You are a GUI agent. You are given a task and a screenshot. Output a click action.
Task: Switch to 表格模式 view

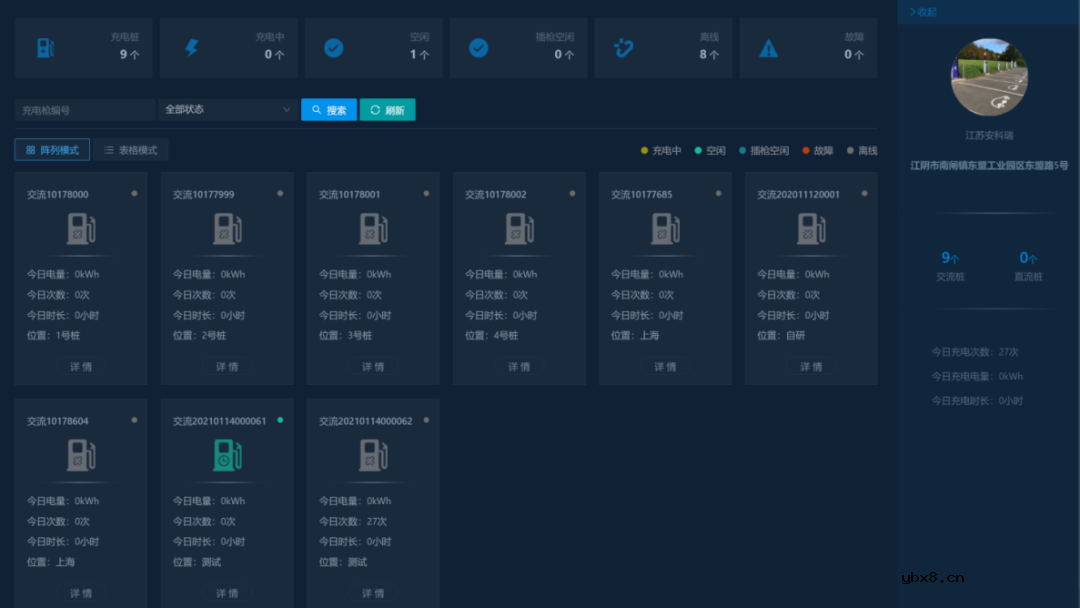(x=130, y=148)
